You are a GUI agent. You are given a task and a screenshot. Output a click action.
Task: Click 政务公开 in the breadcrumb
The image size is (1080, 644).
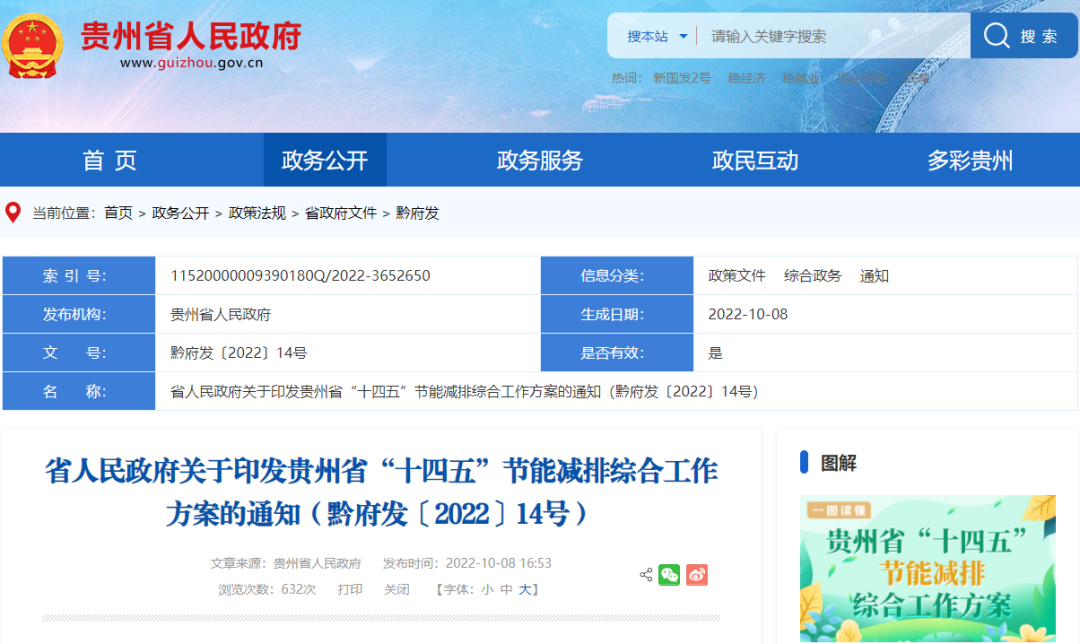pos(180,213)
